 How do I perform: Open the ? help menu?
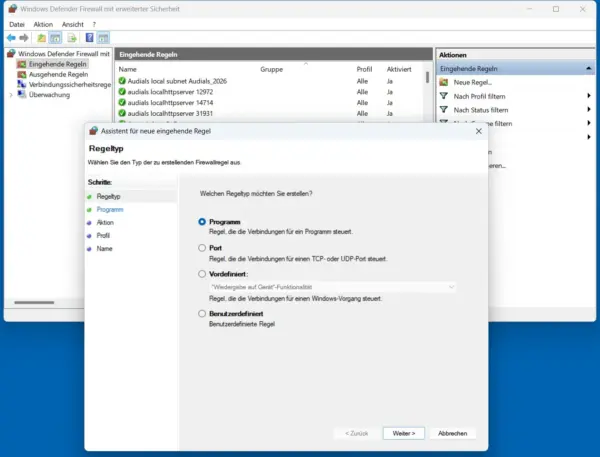pyautogui.click(x=94, y=24)
